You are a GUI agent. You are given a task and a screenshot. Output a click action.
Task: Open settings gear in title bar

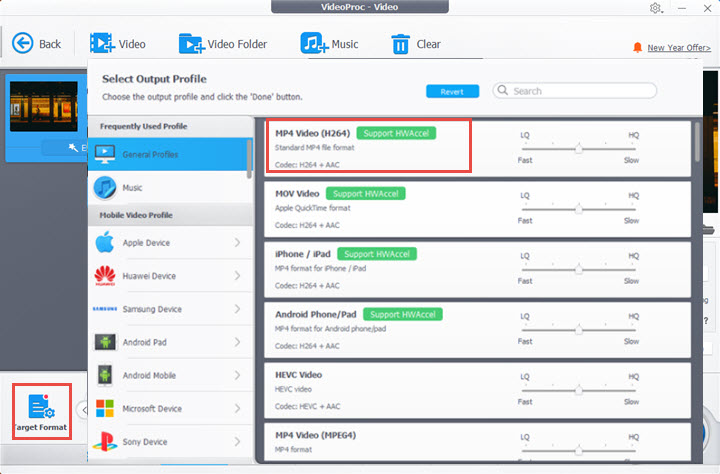point(655,8)
